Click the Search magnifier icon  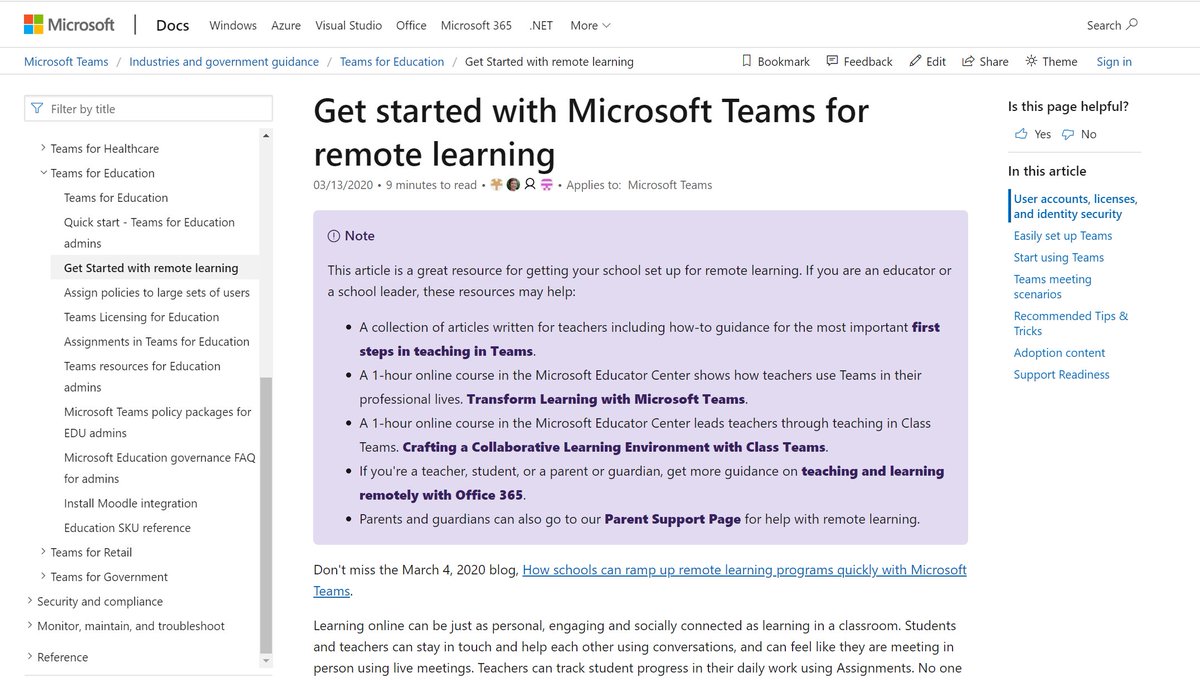coord(1132,25)
